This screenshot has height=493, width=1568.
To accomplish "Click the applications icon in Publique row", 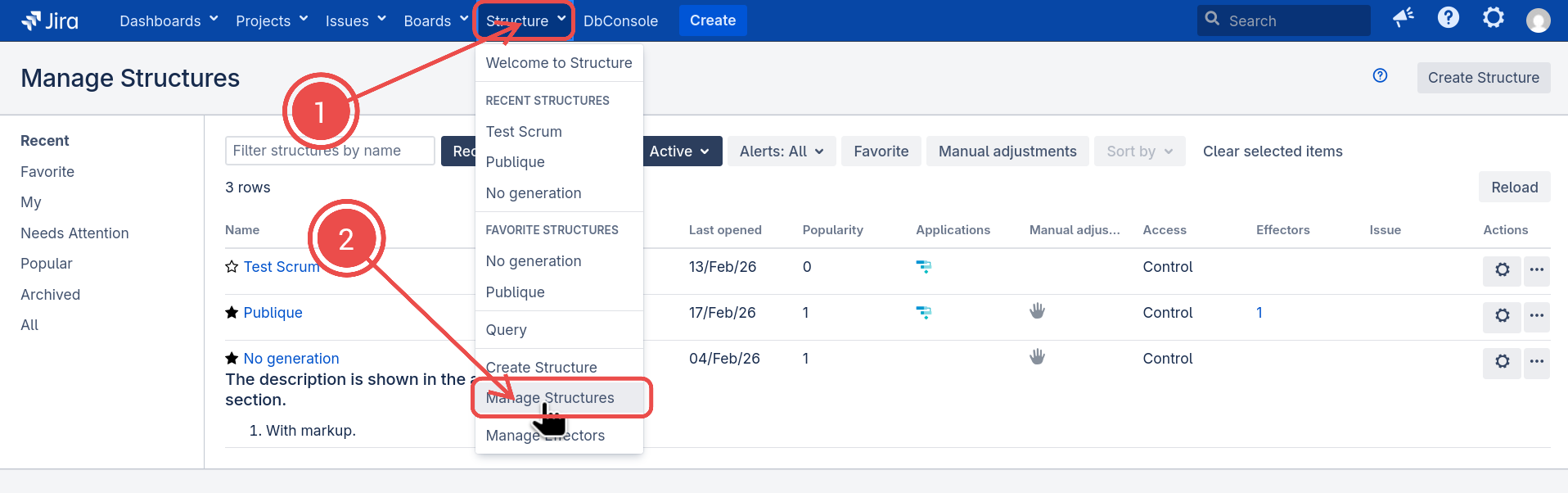I will click(923, 313).
